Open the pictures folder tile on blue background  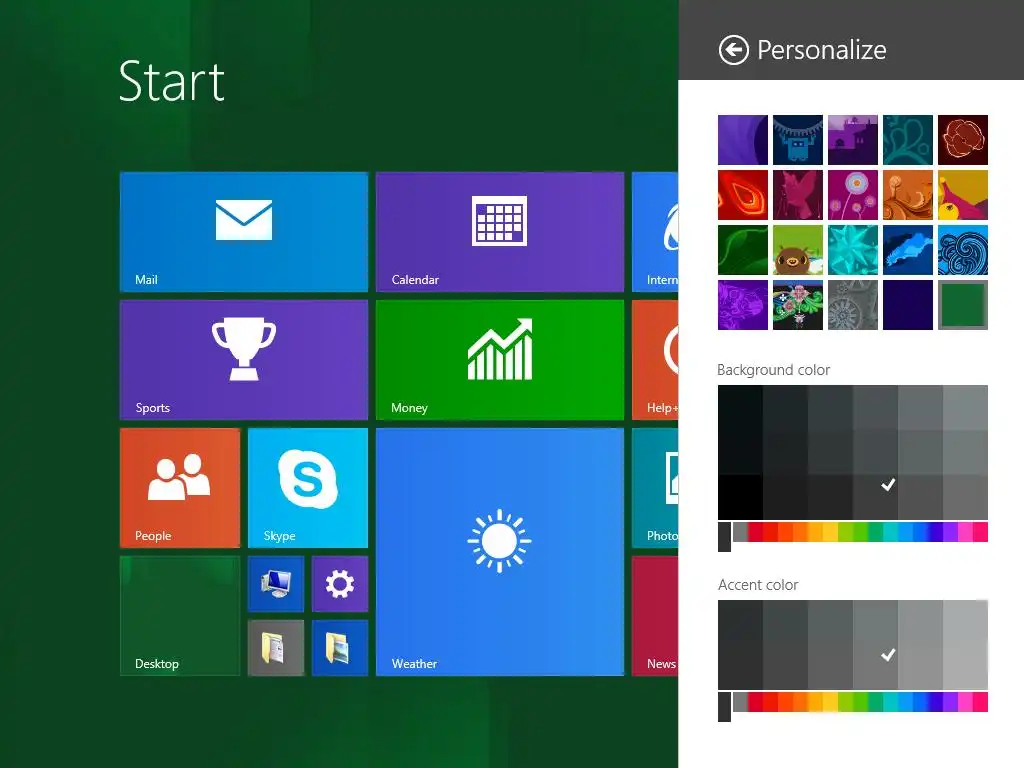point(340,648)
